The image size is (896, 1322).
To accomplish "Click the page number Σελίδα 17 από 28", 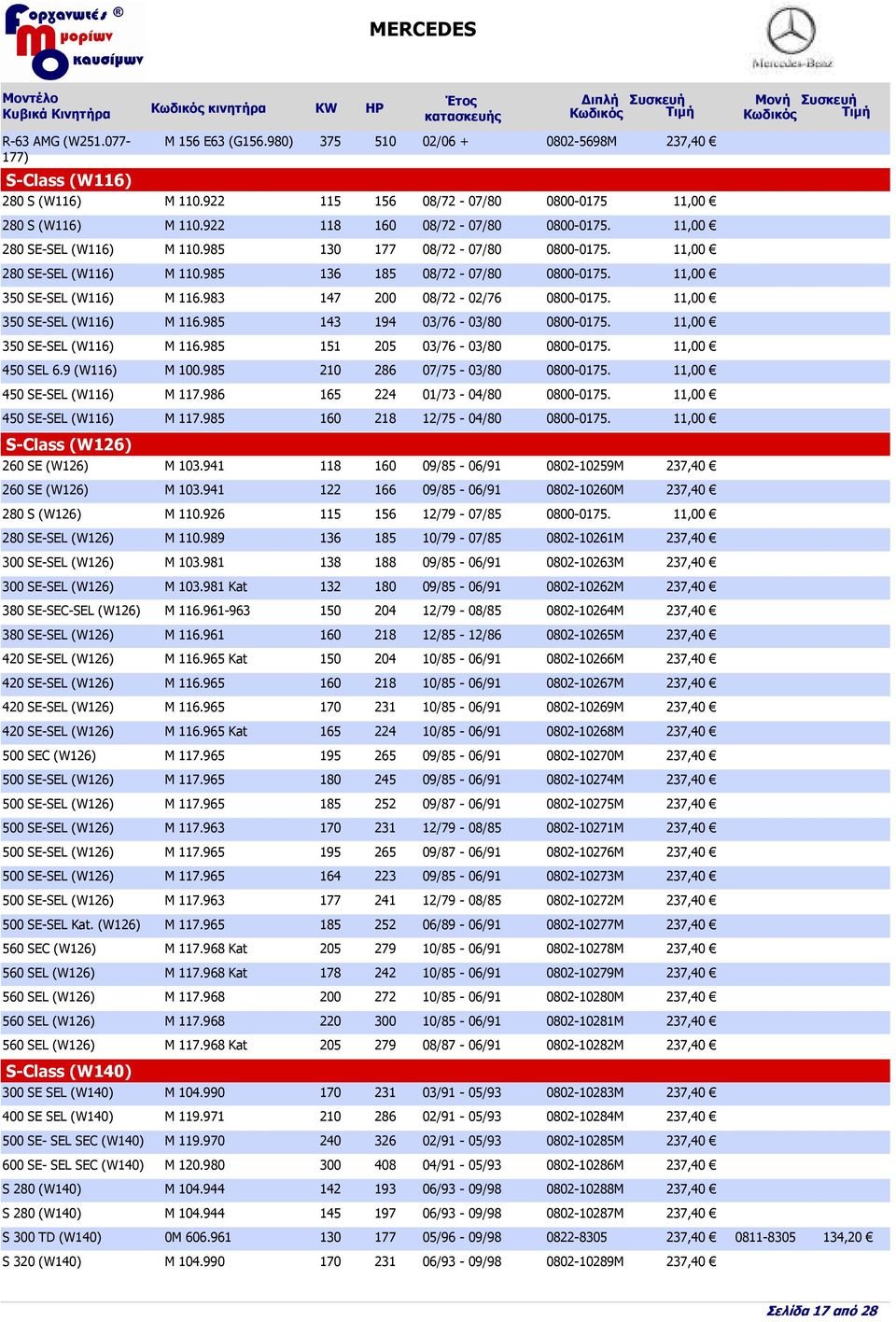I will click(822, 1311).
